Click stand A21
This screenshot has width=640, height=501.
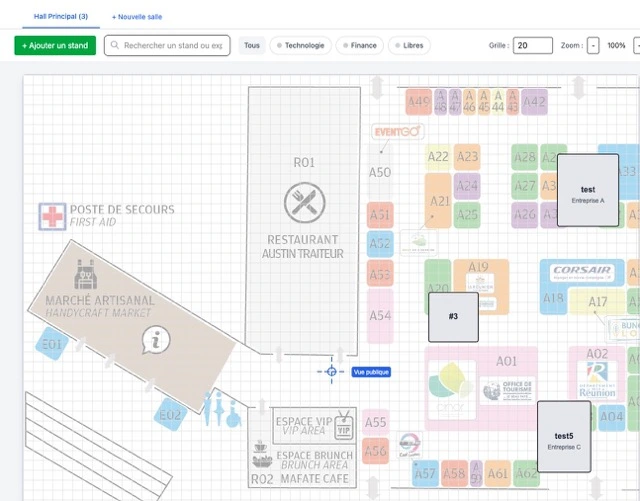[x=438, y=200]
